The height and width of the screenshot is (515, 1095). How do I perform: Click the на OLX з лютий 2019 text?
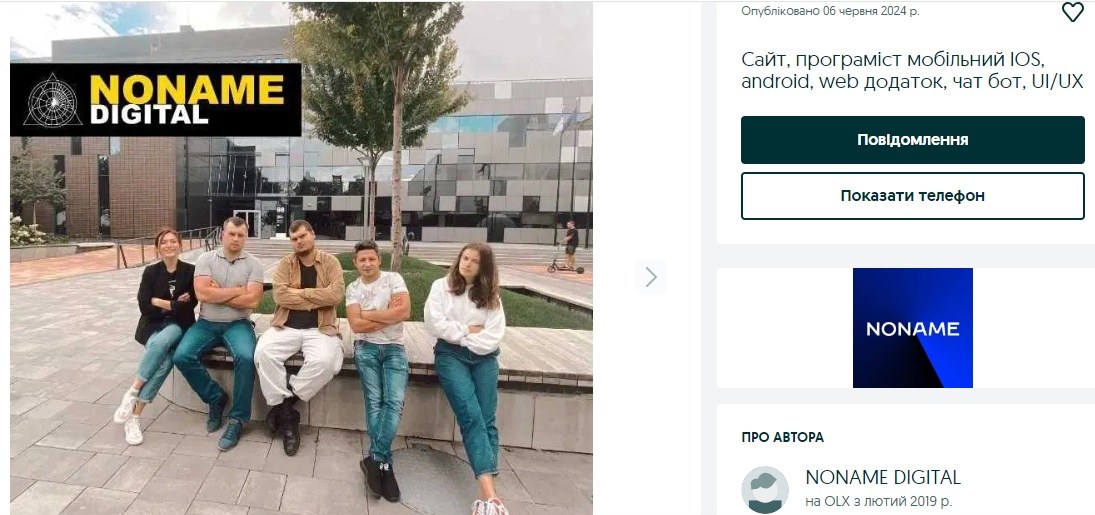coord(879,501)
